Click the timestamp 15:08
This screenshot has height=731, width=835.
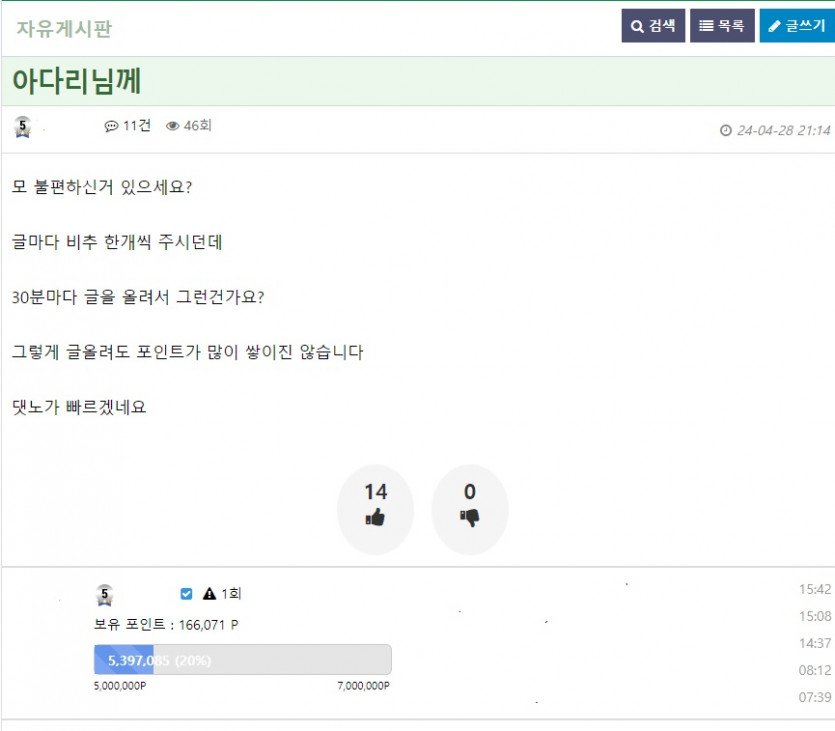[x=815, y=617]
